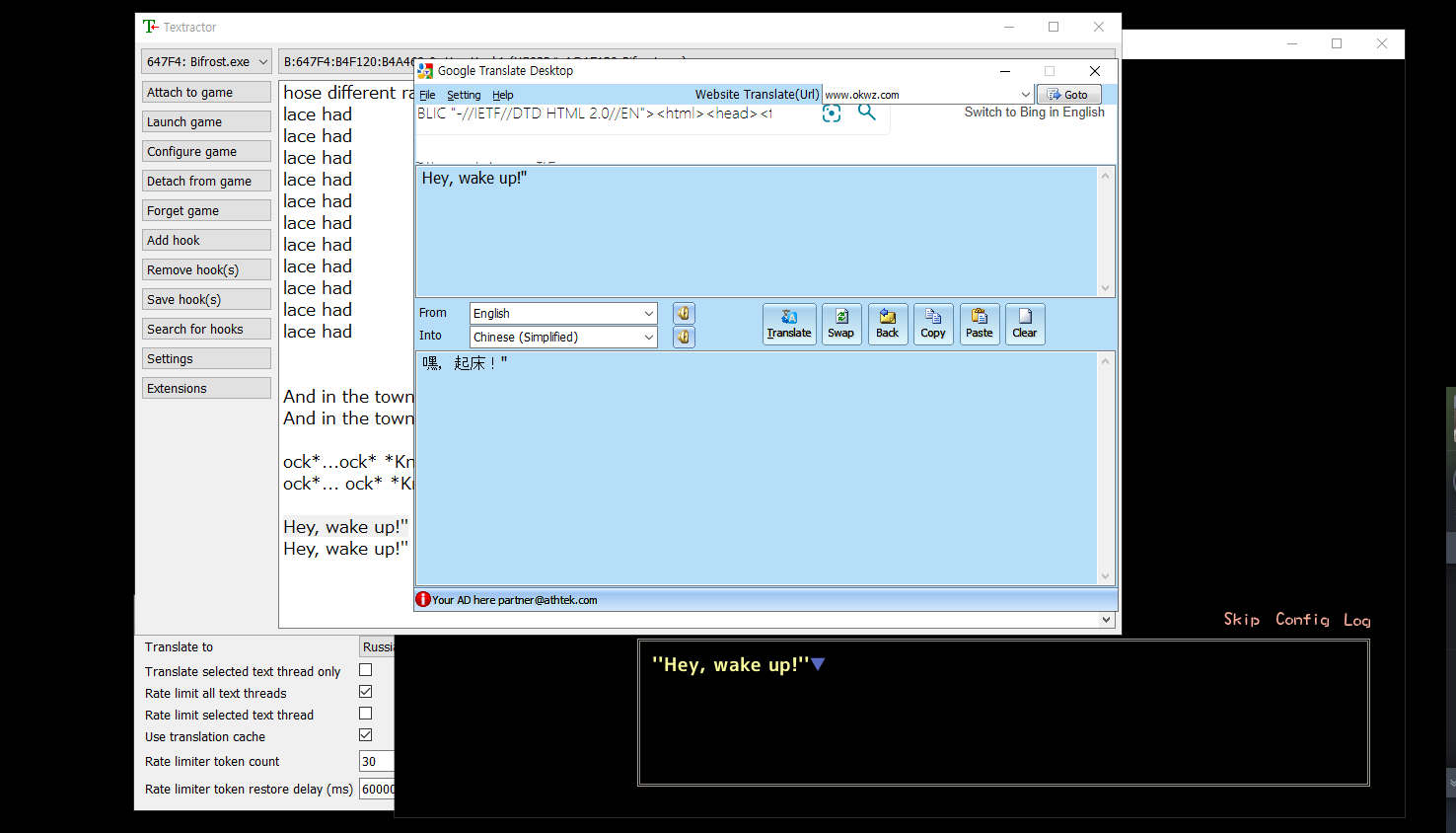Click the Add hook button
This screenshot has height=833, width=1456.
[x=206, y=240]
